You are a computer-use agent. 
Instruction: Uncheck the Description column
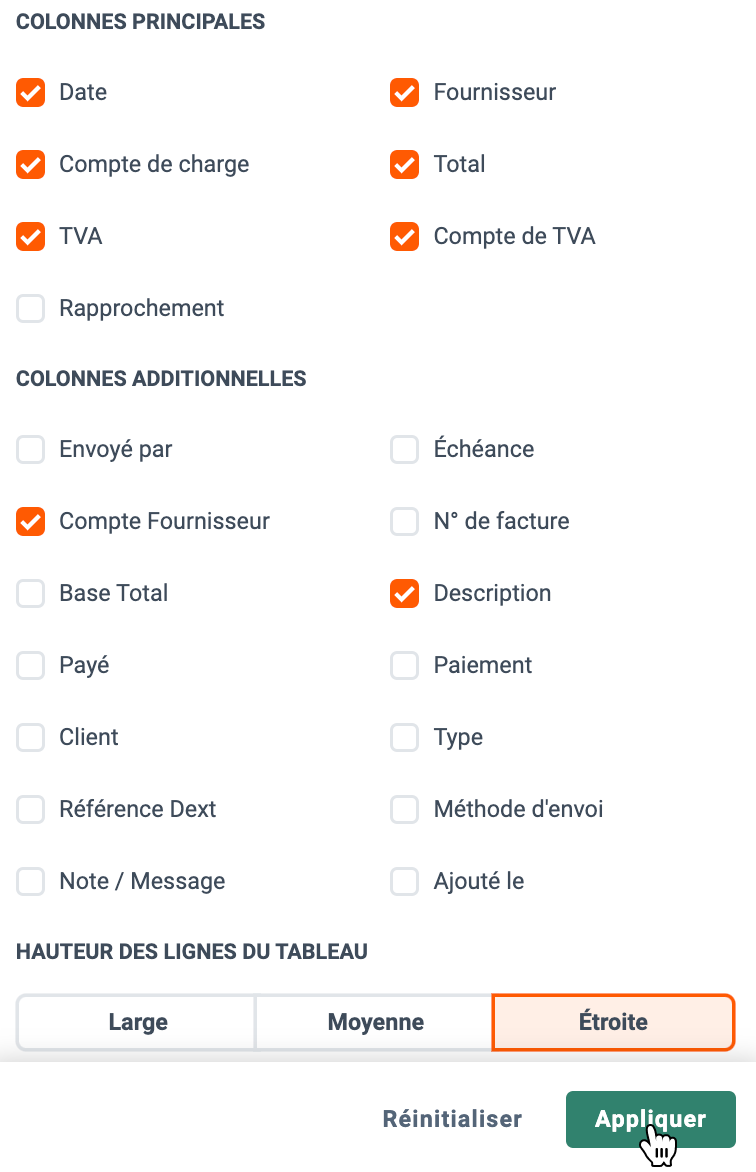[x=405, y=593]
